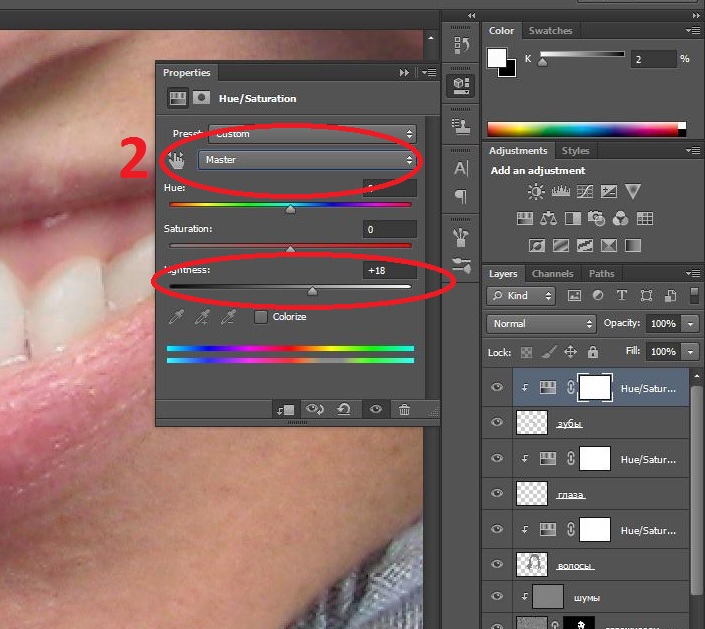Screen dimensions: 705x629
Task: Switch to Masks view in Properties
Action: tap(201, 98)
